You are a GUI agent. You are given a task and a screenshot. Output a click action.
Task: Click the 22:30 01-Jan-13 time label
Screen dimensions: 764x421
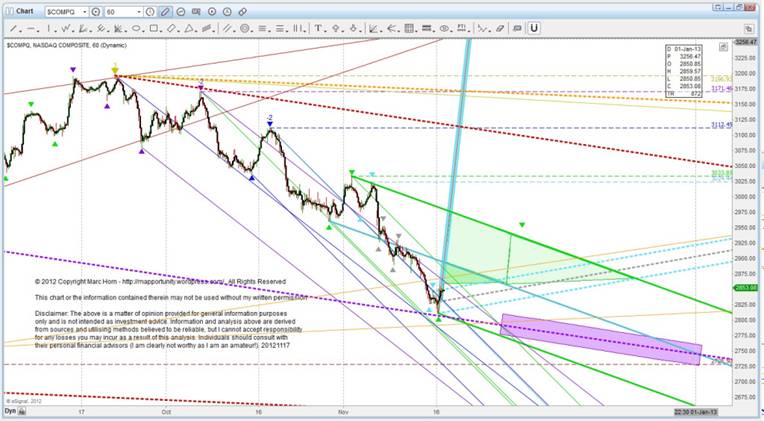click(696, 412)
